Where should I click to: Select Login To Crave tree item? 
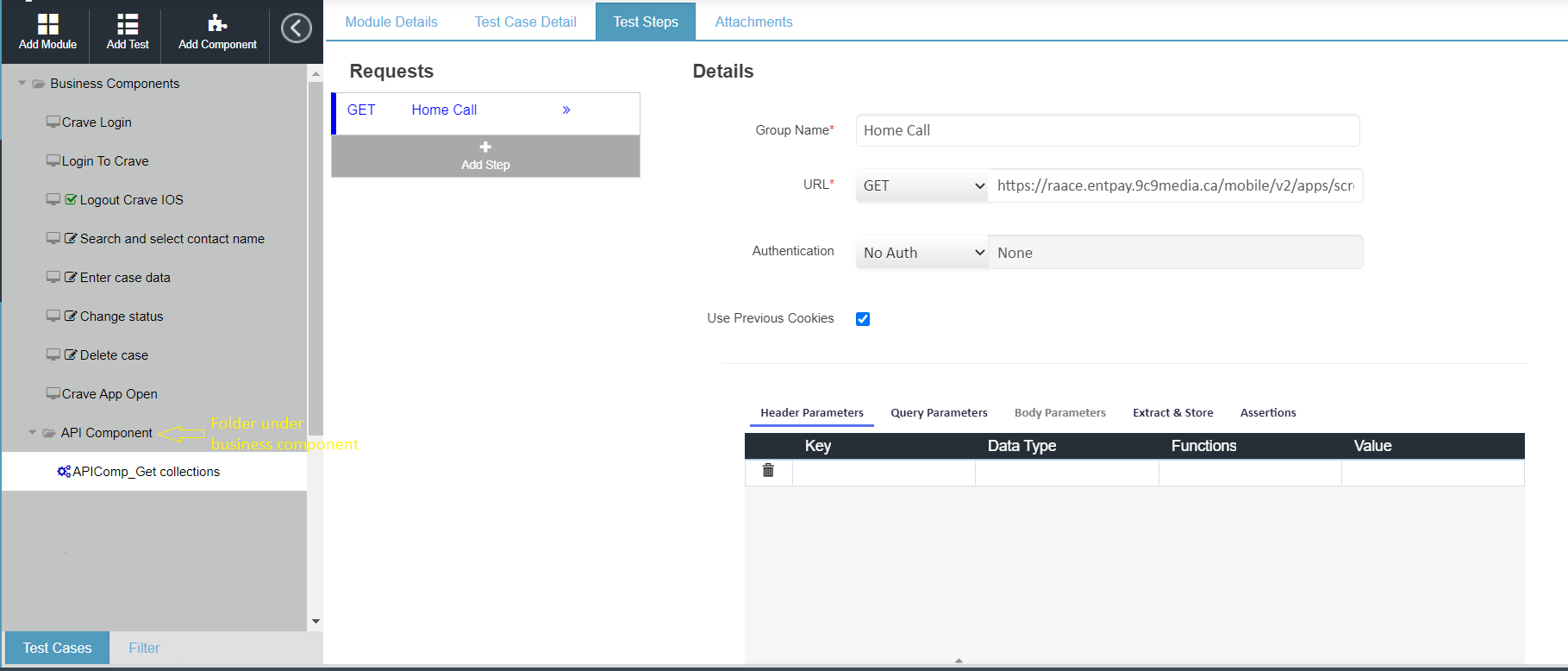[105, 161]
